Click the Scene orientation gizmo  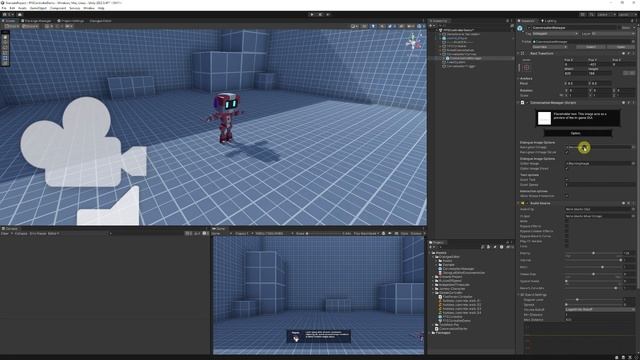click(413, 42)
